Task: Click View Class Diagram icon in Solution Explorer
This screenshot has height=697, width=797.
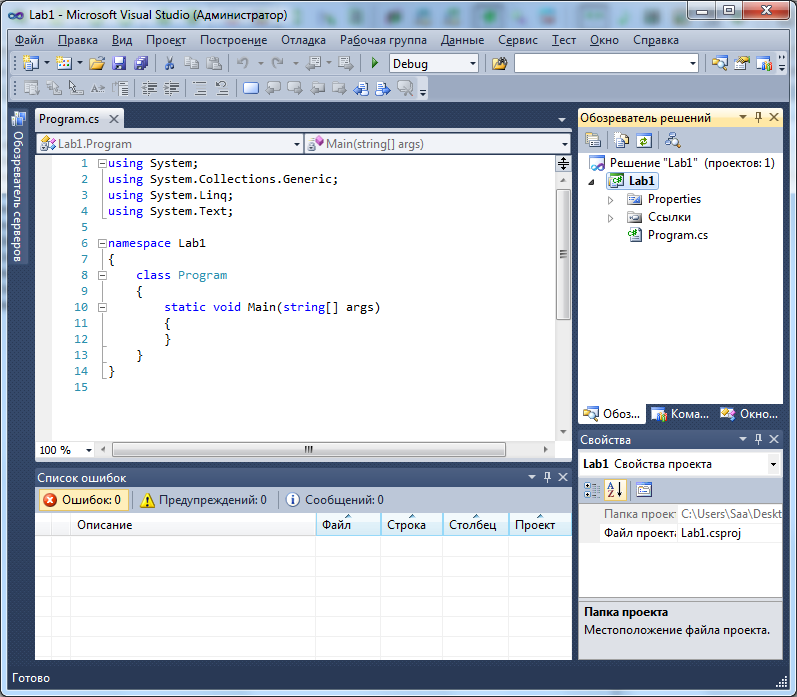Action: (672, 140)
